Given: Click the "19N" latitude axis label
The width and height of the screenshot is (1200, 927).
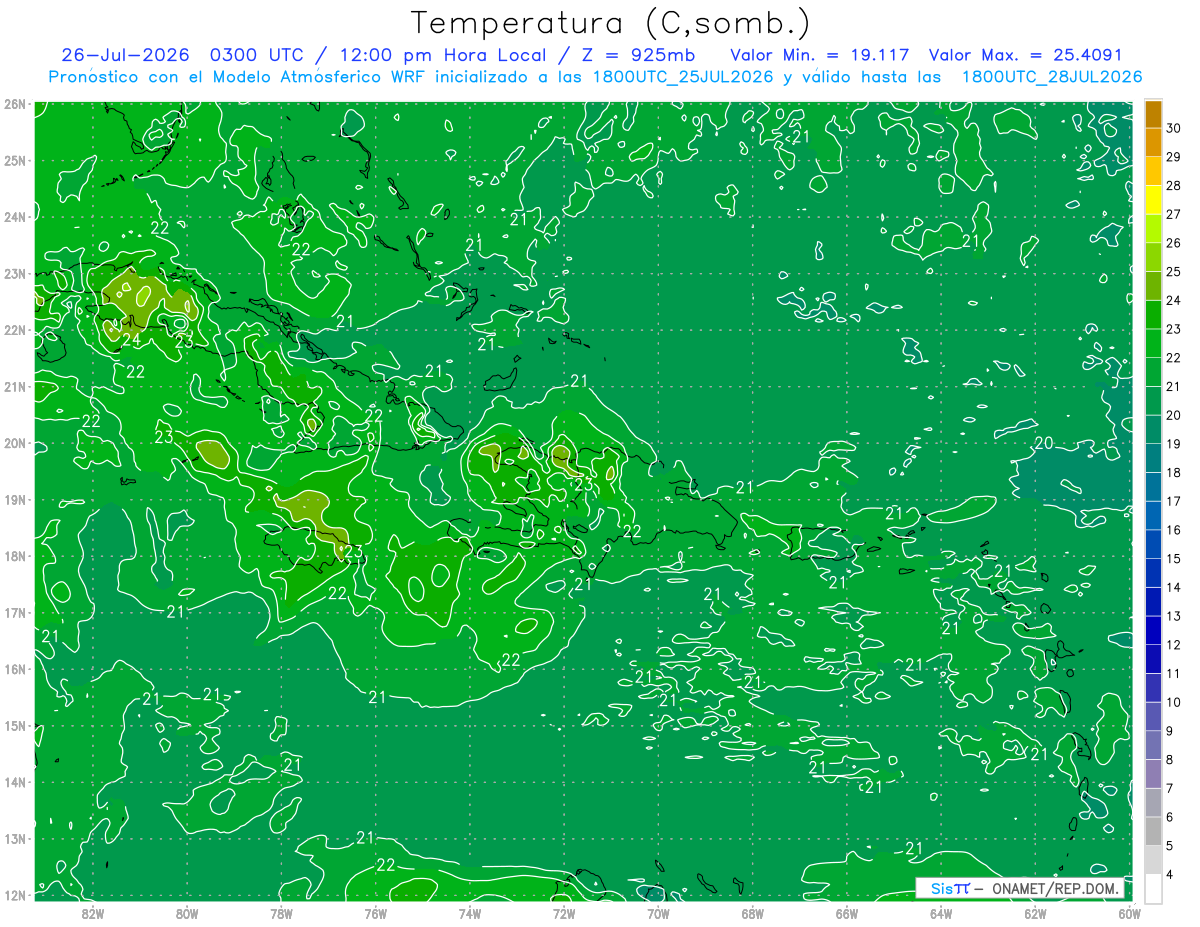Looking at the screenshot, I should click(15, 499).
